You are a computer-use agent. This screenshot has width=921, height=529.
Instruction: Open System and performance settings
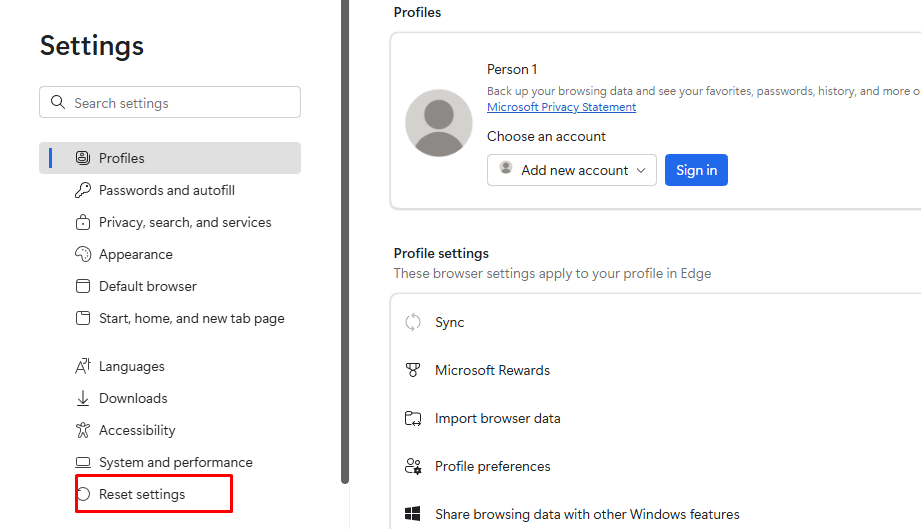(x=175, y=462)
